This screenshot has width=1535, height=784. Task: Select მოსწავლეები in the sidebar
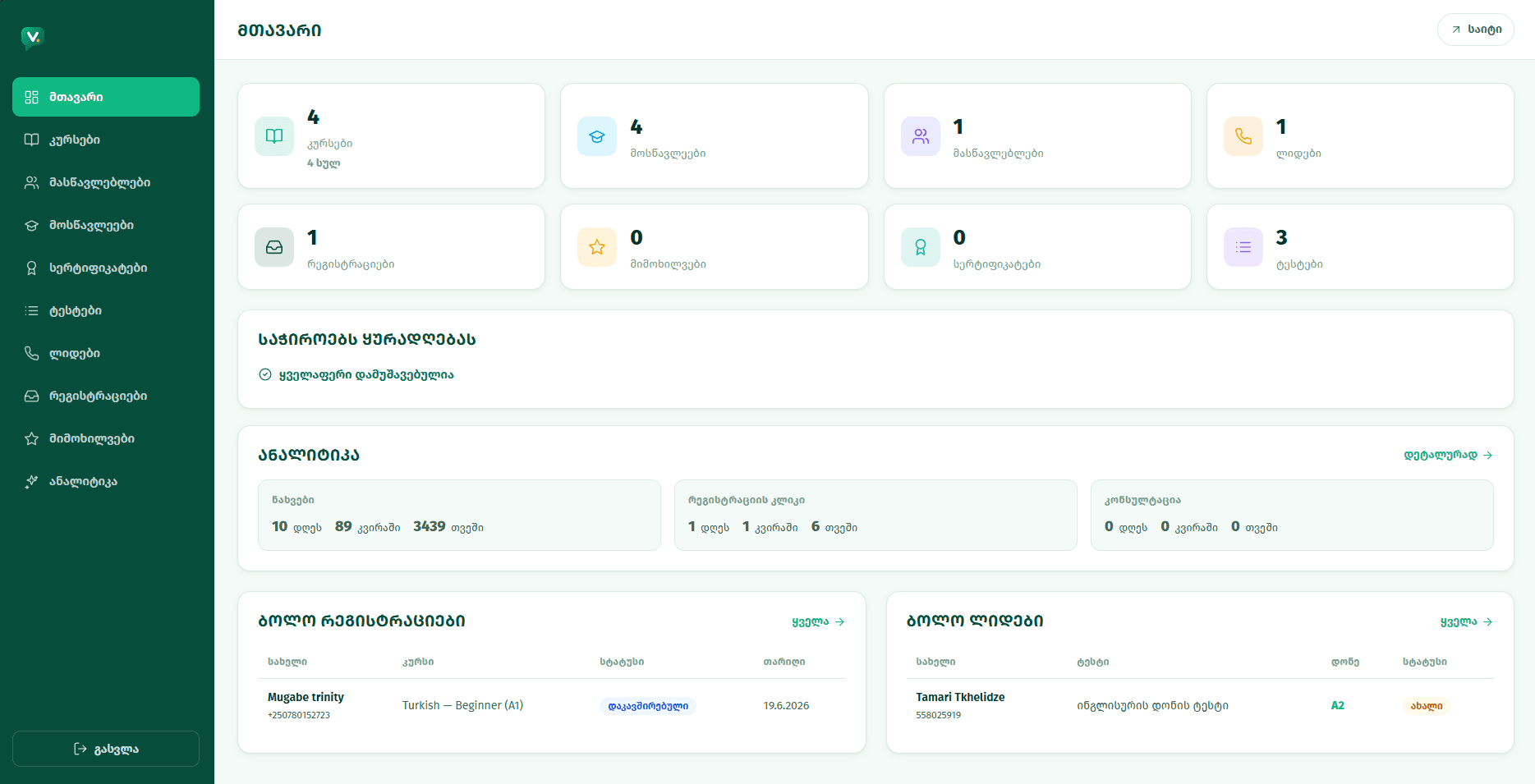106,225
